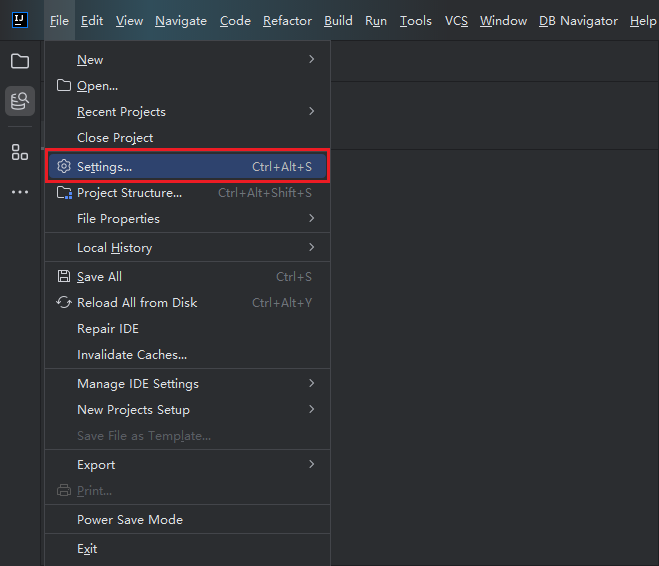This screenshot has width=659, height=566.
Task: Toggle Power Save Mode
Action: pos(187,519)
